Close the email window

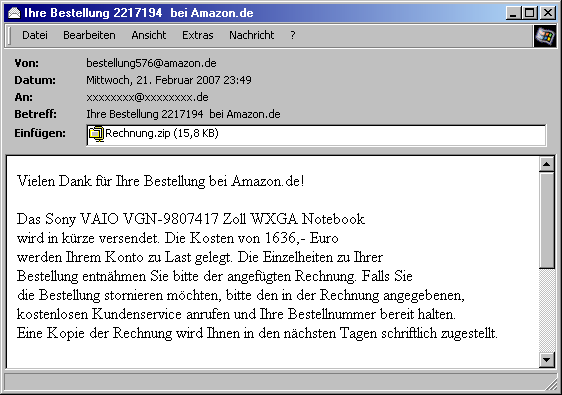click(548, 13)
